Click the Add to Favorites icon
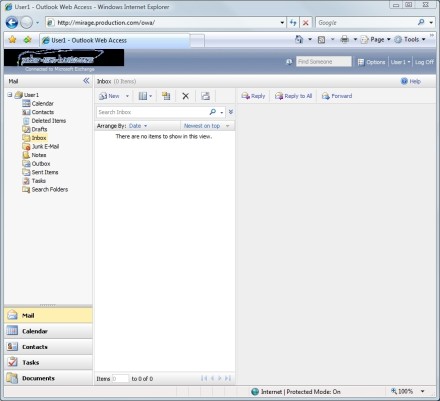Screen dimensions: 440x401 click(x=27, y=40)
